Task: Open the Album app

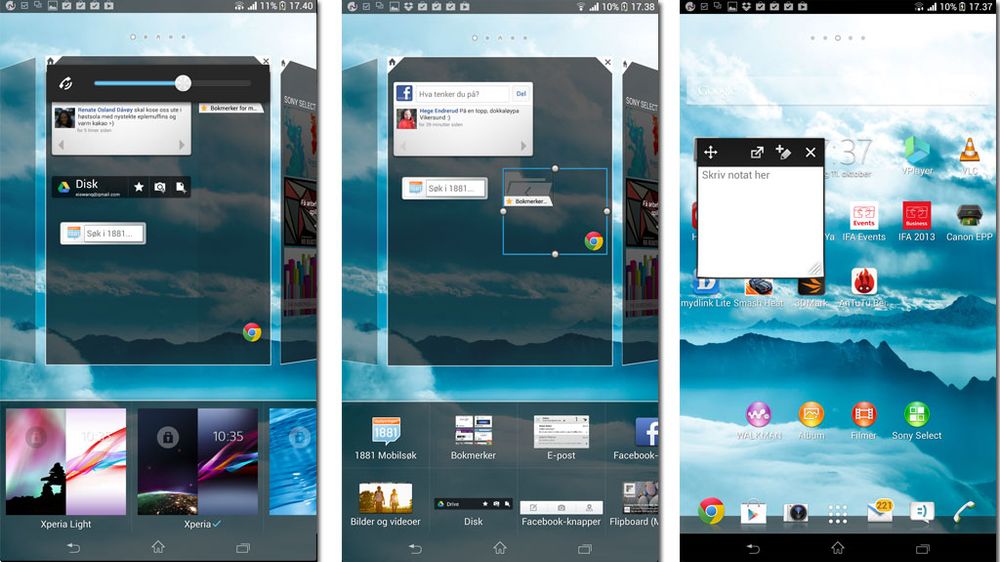Action: 811,421
